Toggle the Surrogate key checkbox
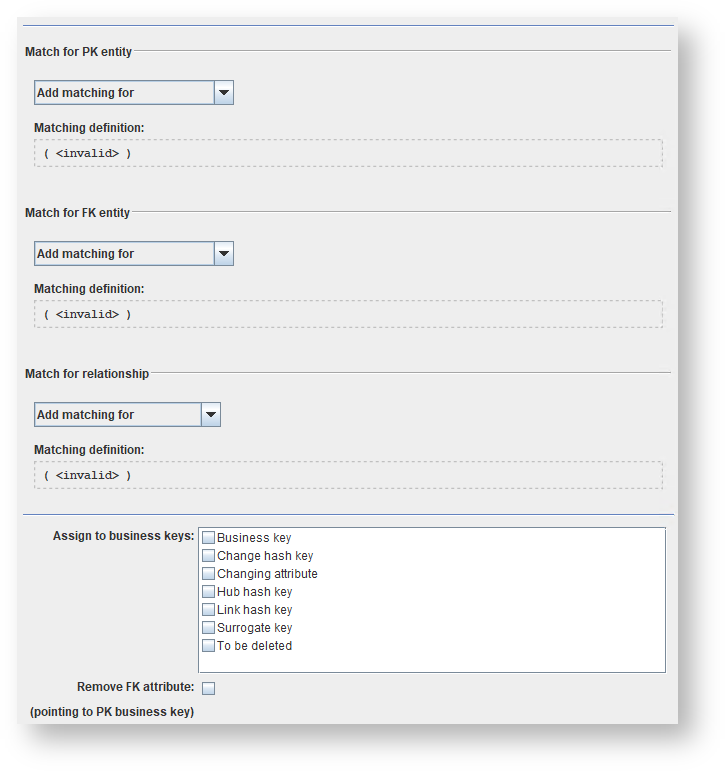726x772 pixels. 209,628
